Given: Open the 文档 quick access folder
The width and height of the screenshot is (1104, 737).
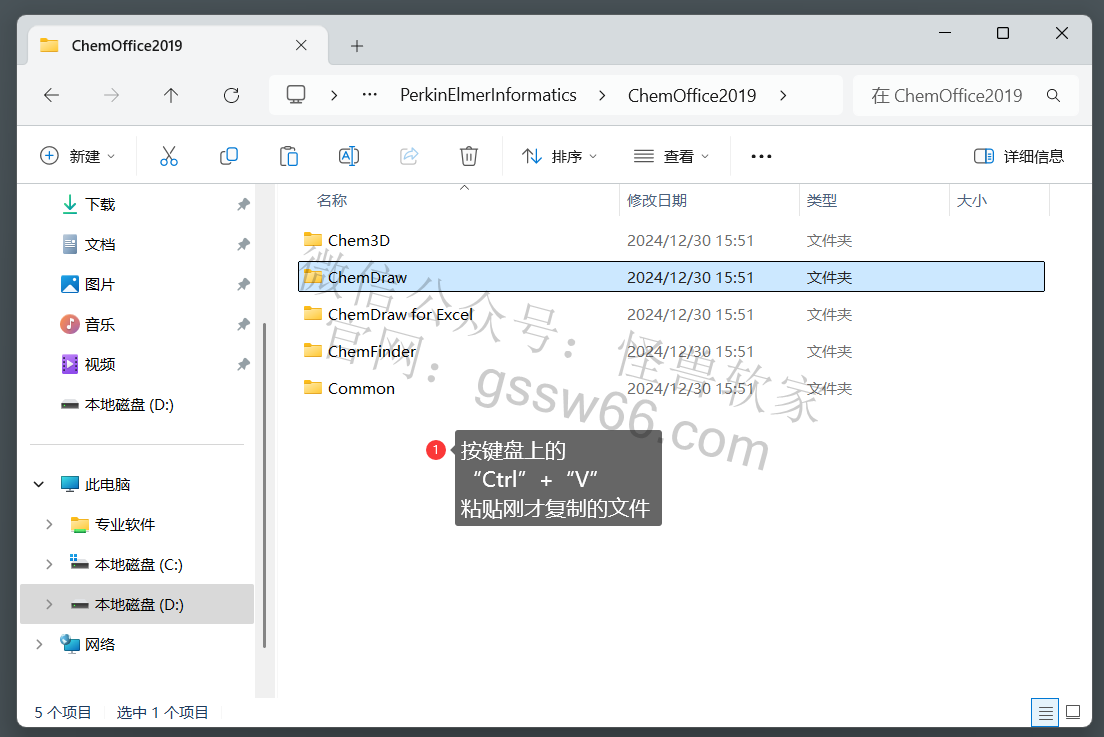Looking at the screenshot, I should (99, 244).
